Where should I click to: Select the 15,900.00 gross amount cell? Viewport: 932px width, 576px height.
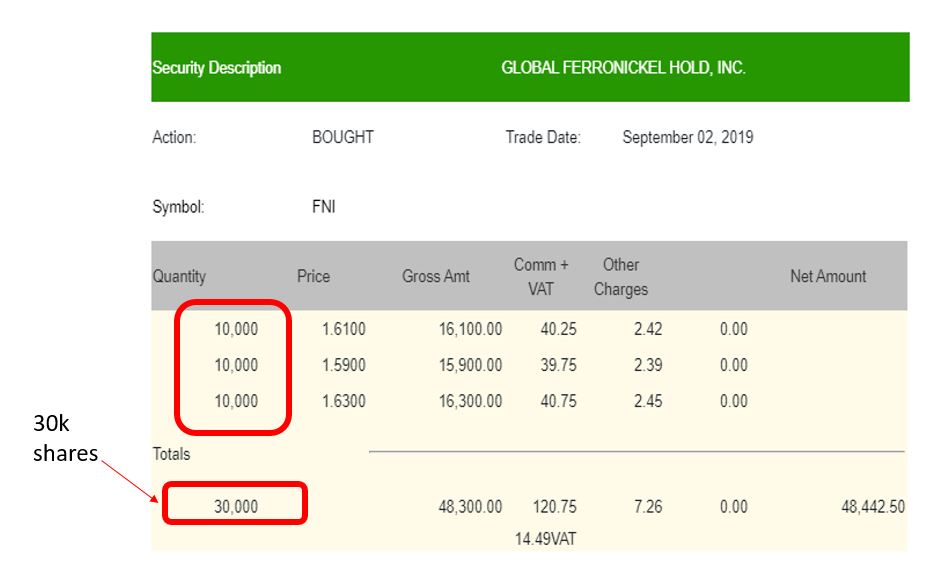click(x=470, y=365)
